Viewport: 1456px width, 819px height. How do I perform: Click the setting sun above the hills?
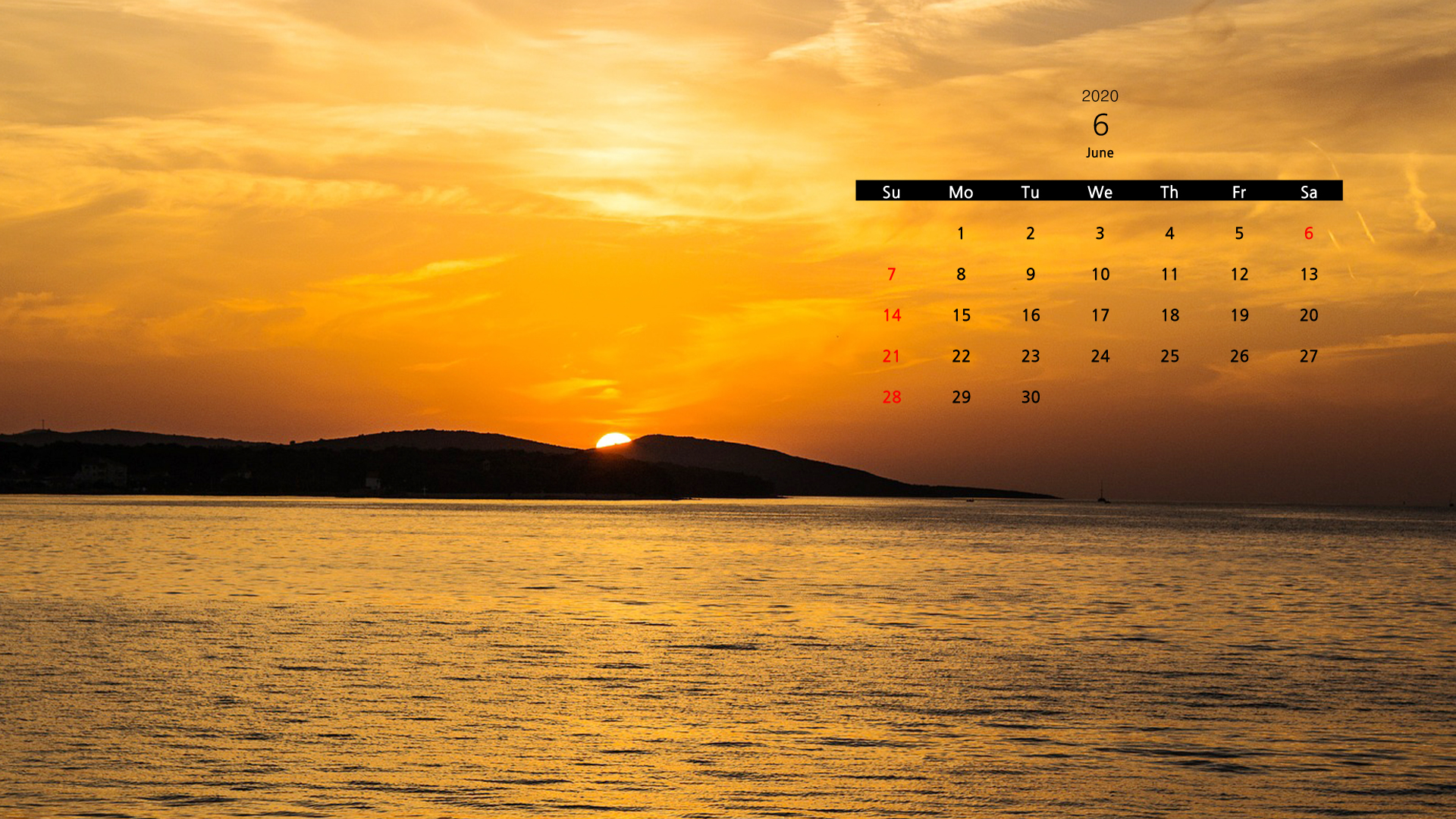(x=613, y=441)
